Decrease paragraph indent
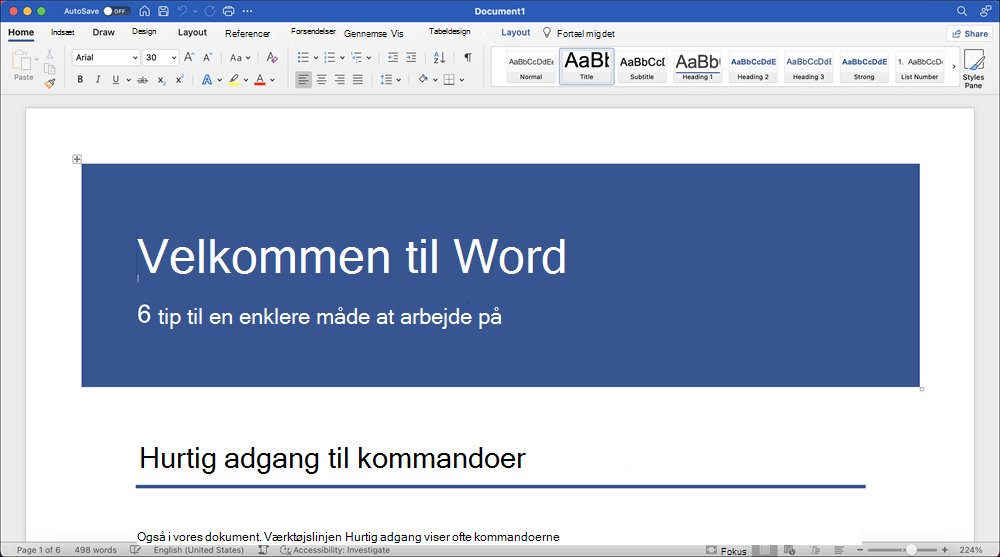The image size is (1000, 557). (393, 57)
